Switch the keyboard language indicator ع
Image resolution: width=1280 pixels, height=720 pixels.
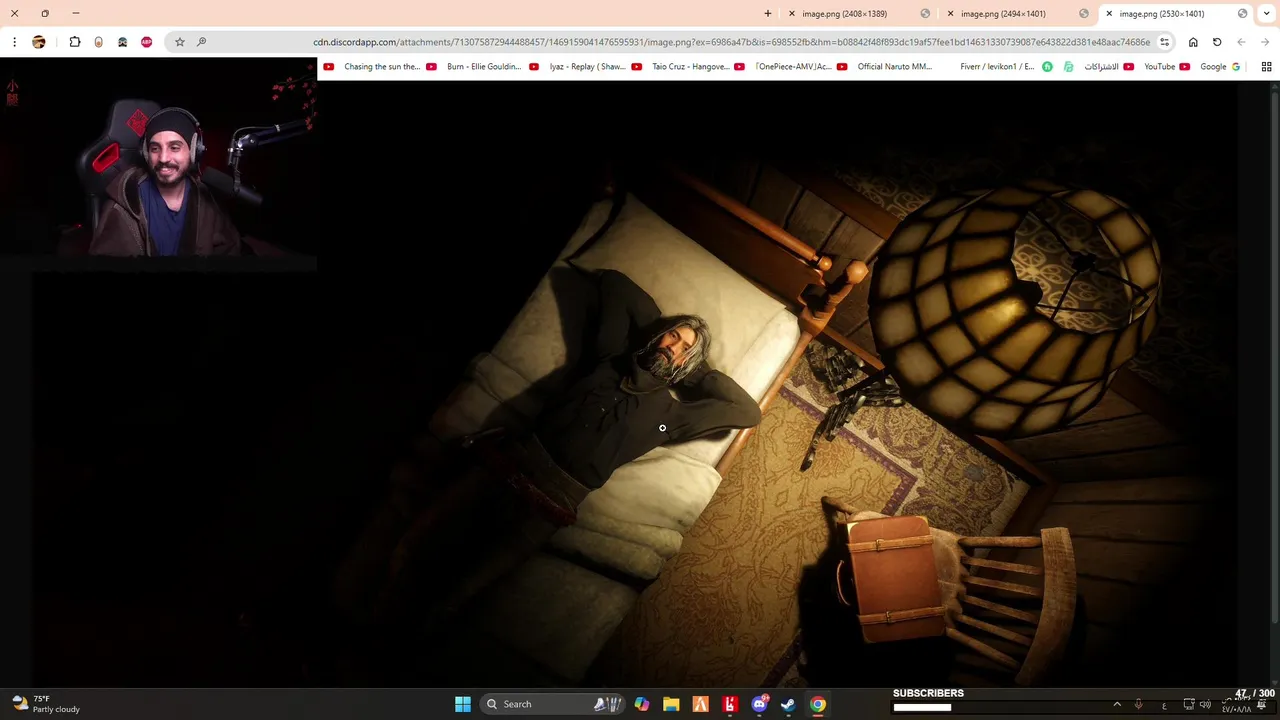click(x=1164, y=705)
